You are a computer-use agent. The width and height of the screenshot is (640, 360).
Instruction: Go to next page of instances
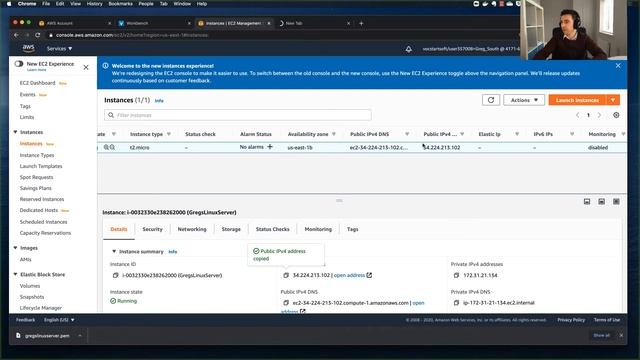[x=599, y=115]
